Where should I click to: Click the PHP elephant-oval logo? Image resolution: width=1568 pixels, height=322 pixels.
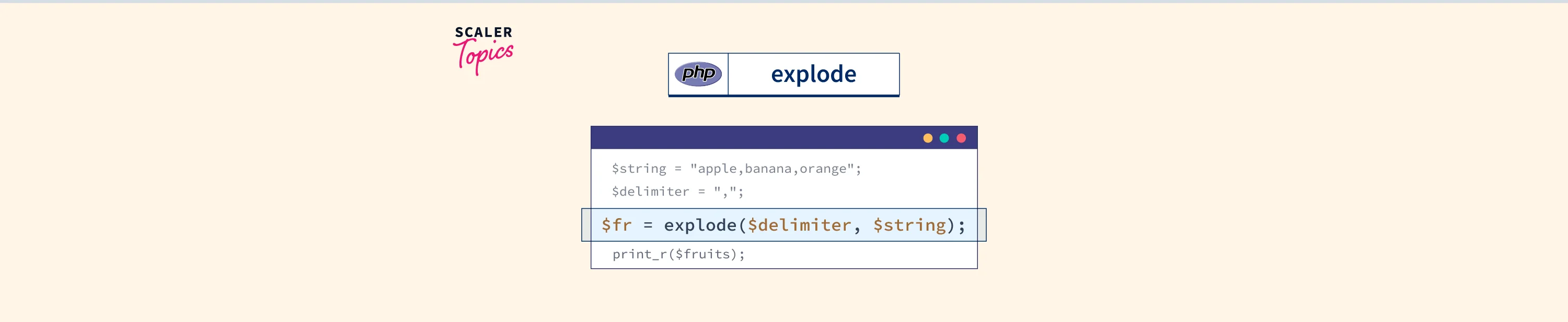pos(698,74)
